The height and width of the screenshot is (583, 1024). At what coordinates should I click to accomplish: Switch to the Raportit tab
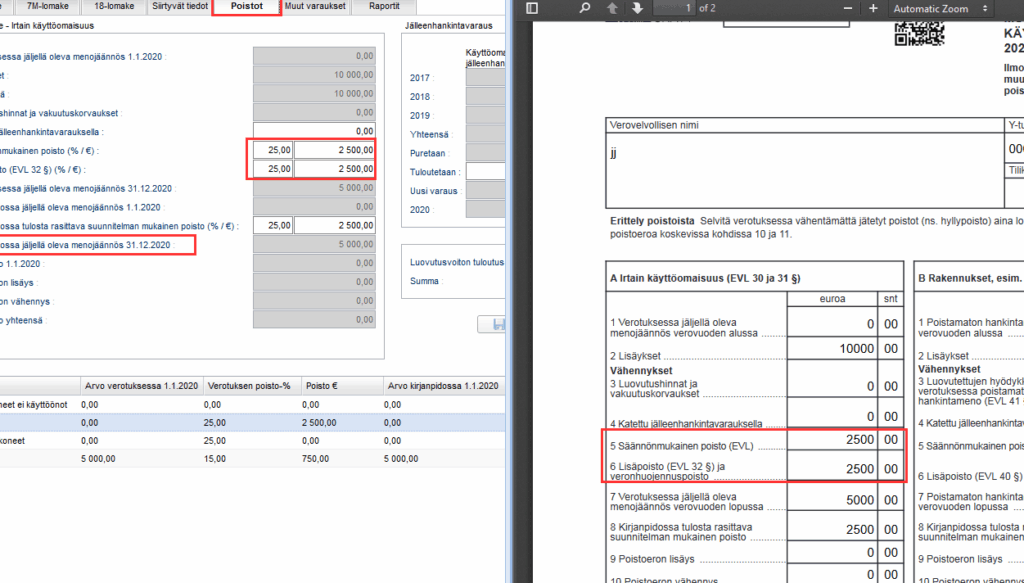(x=383, y=7)
